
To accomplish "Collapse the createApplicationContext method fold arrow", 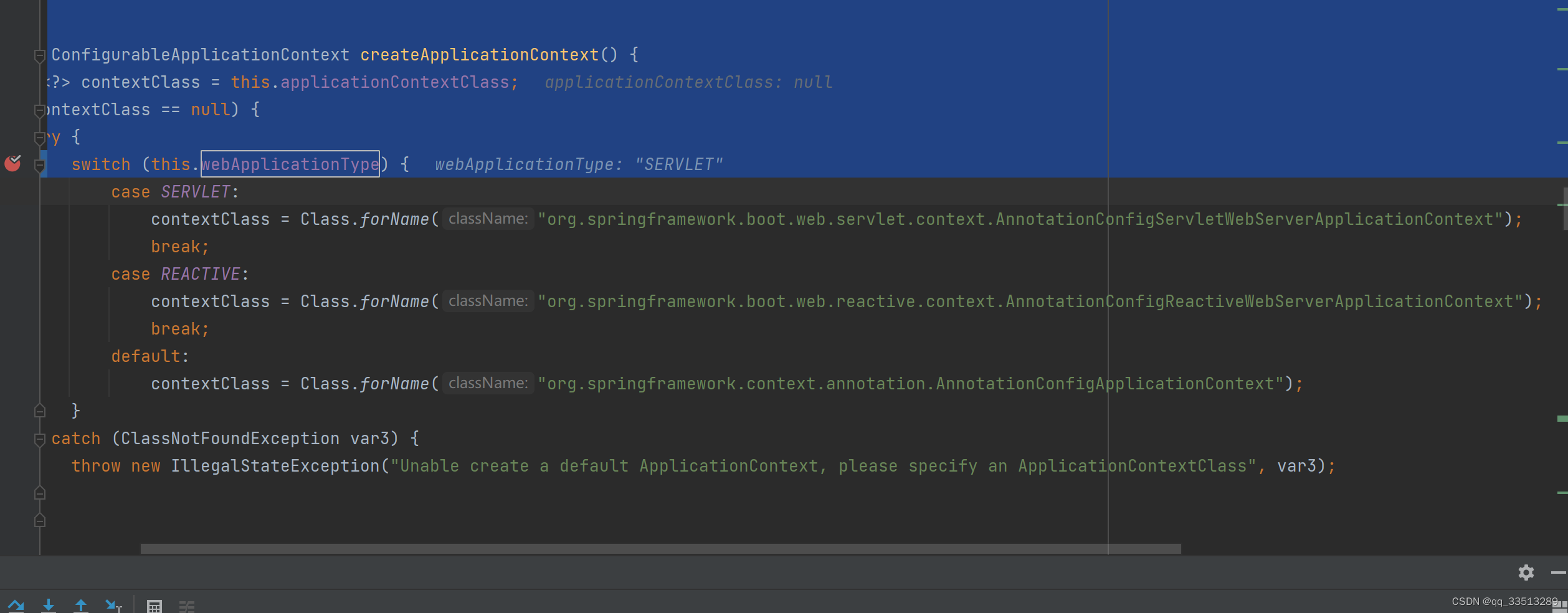I will click(x=40, y=56).
